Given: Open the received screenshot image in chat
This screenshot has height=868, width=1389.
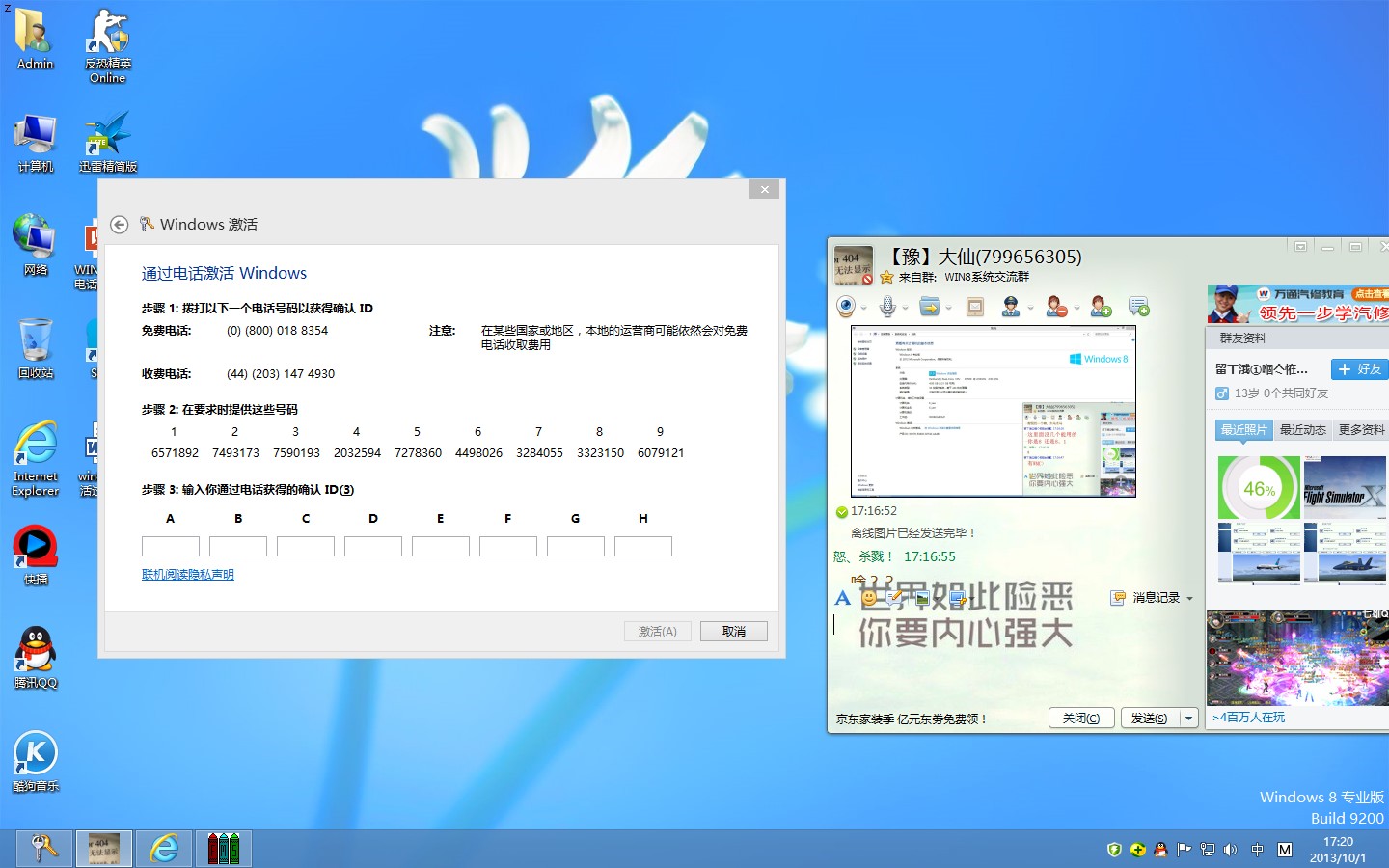Looking at the screenshot, I should pyautogui.click(x=994, y=412).
